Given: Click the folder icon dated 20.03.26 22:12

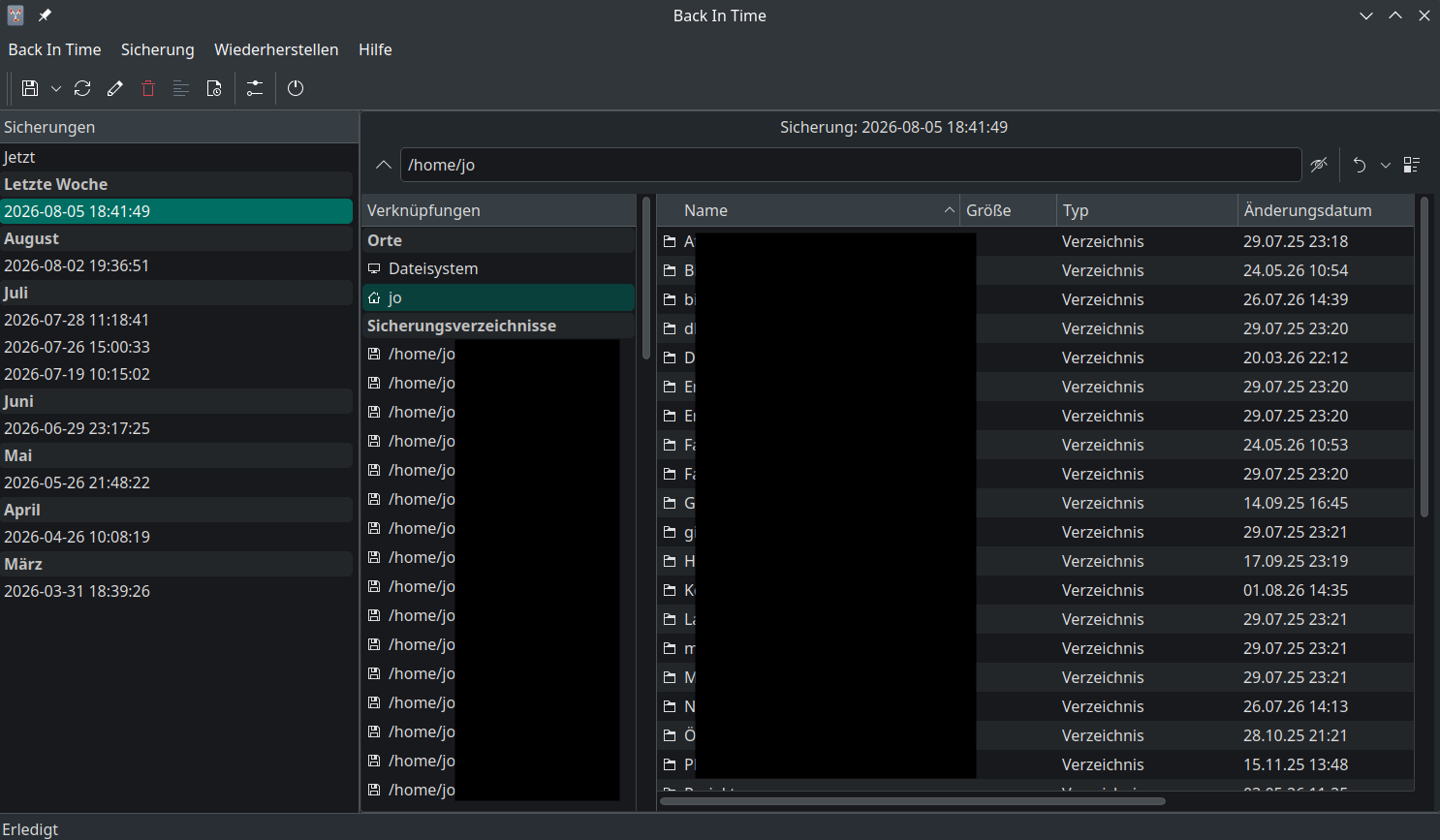Looking at the screenshot, I should pos(670,358).
